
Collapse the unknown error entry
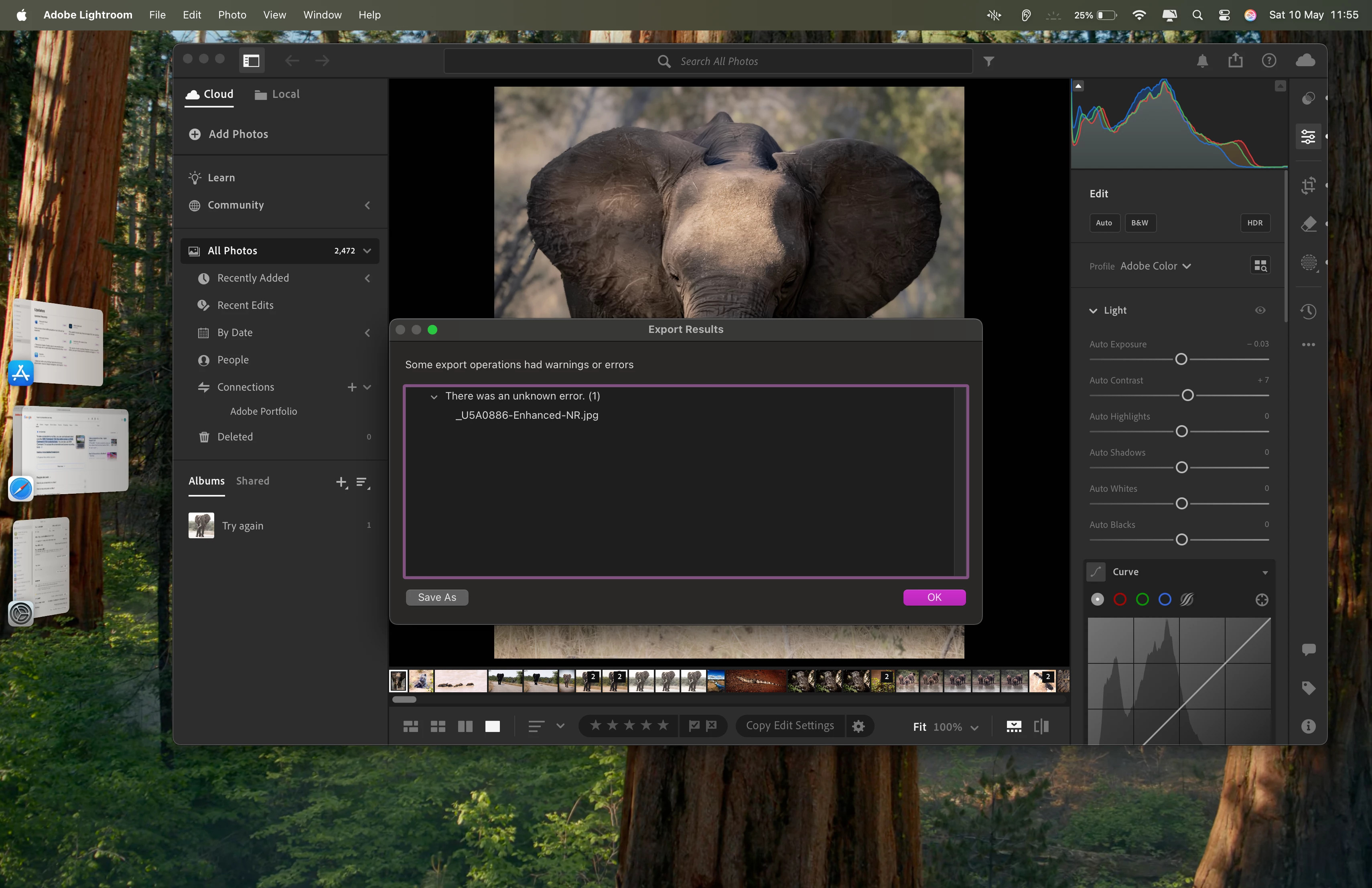434,396
